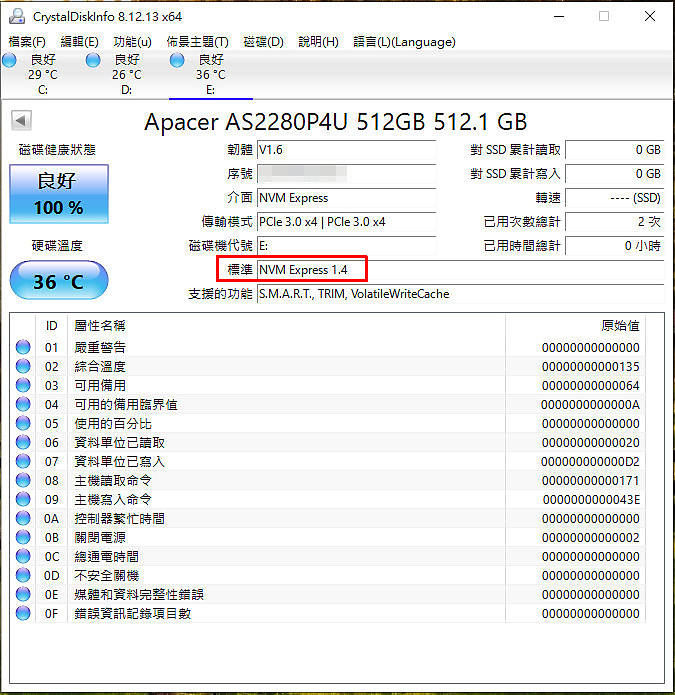Click status orb of attribute 0C 總通電時間

tap(23, 556)
